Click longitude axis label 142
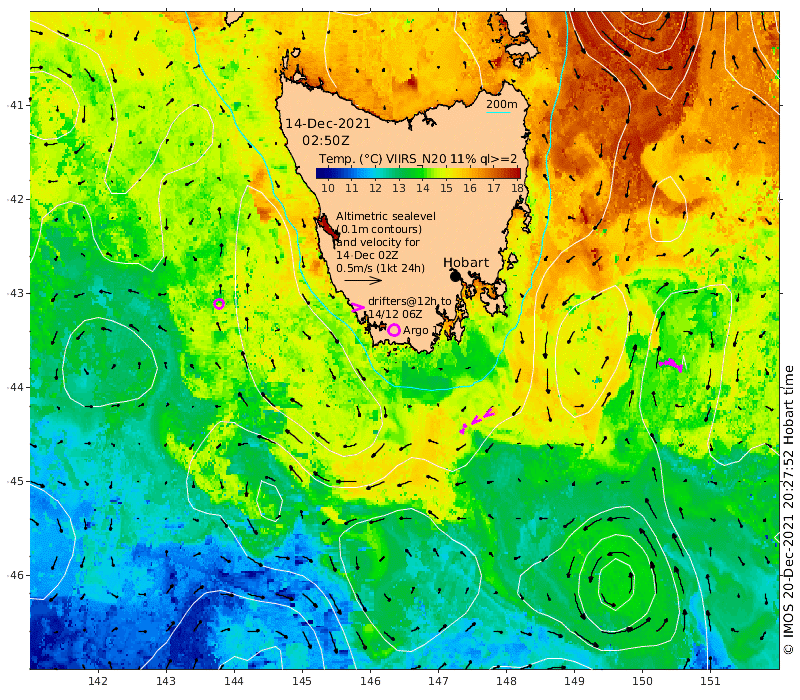Image resolution: width=800 pixels, height=700 pixels. point(98,681)
